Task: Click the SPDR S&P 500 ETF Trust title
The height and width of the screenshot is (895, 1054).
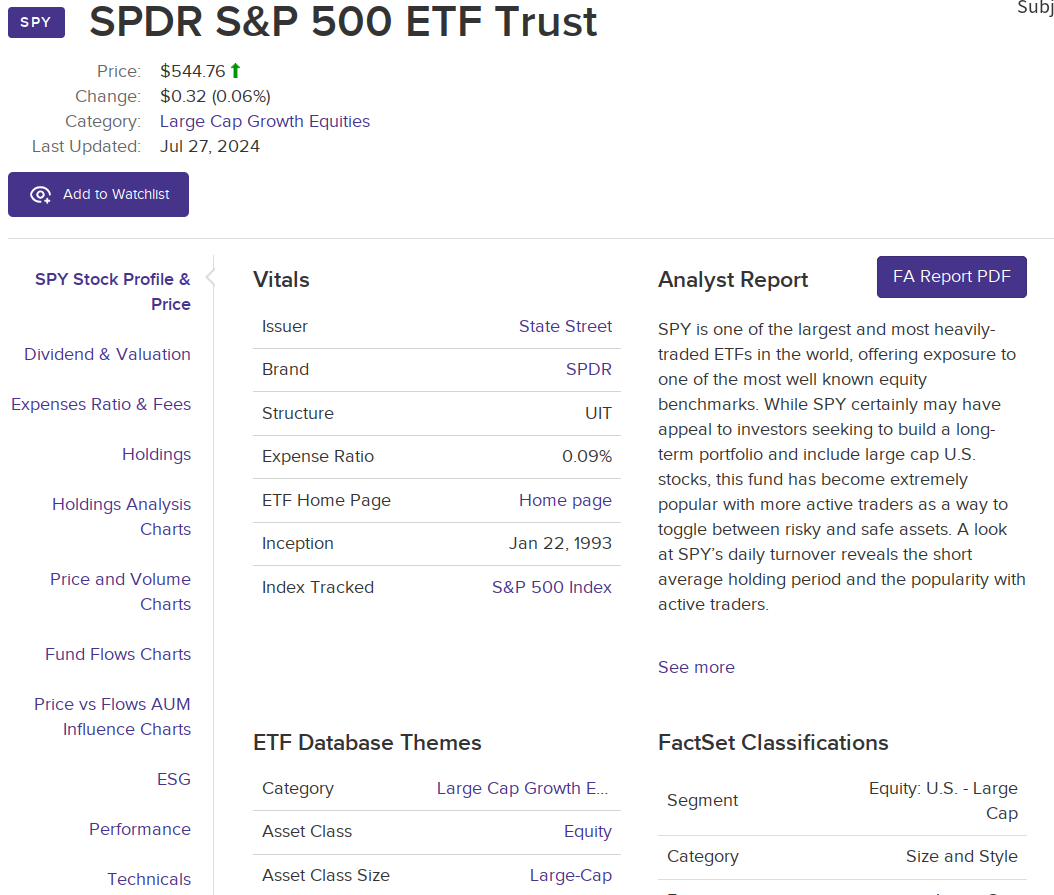Action: (x=343, y=22)
